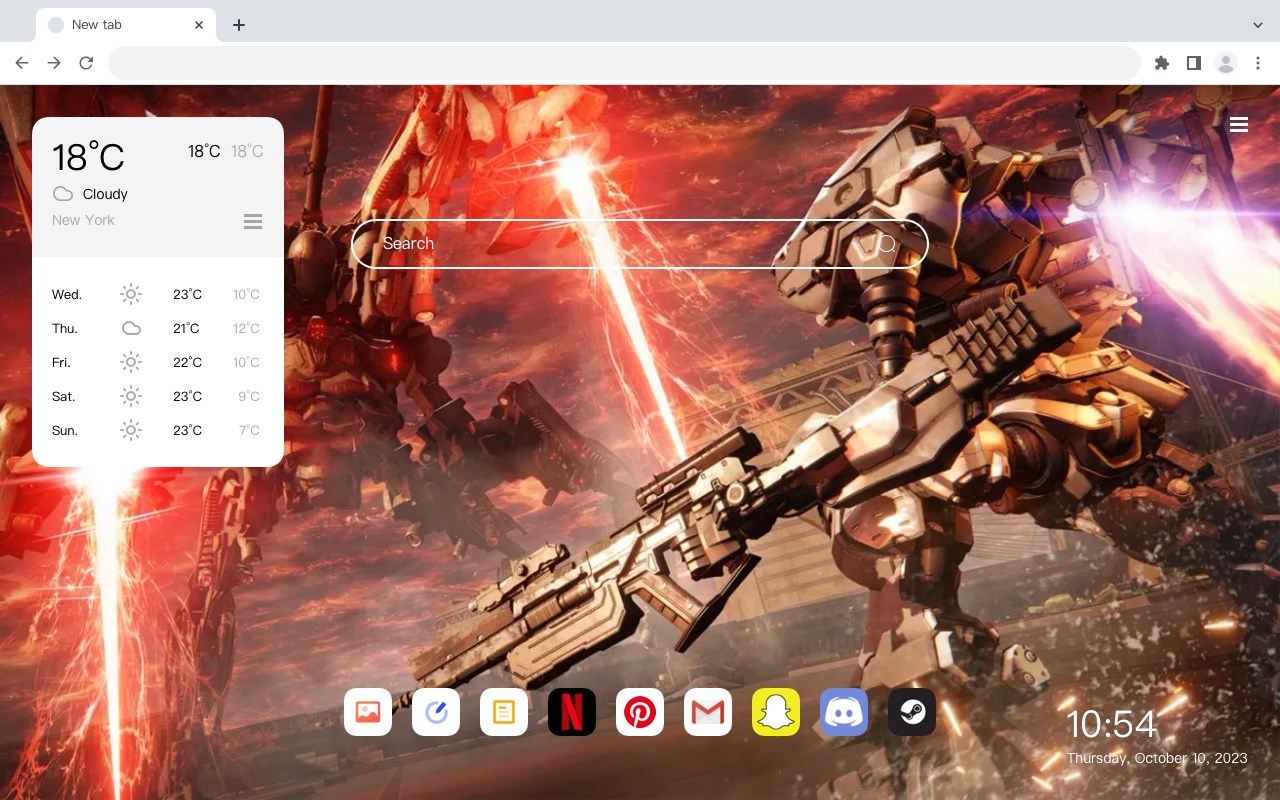Open the weather widget menu icon
This screenshot has height=800, width=1280.
click(x=253, y=221)
